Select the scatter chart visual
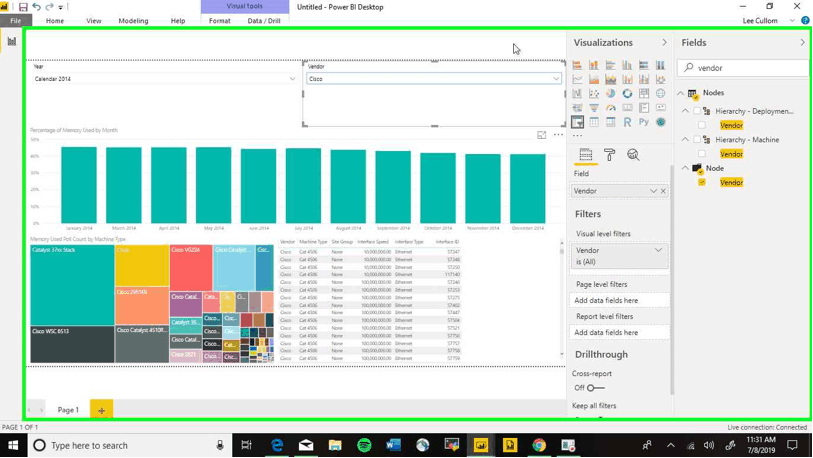Image resolution: width=813 pixels, height=458 pixels. (594, 94)
